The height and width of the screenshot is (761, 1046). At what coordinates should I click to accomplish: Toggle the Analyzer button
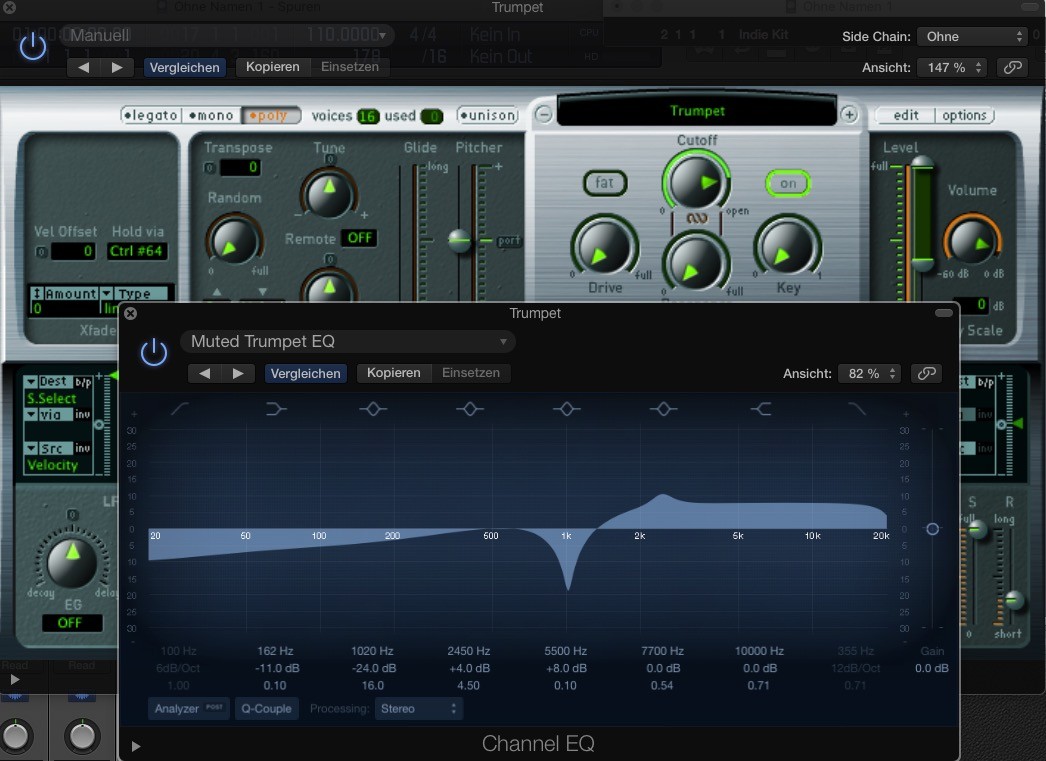[189, 709]
